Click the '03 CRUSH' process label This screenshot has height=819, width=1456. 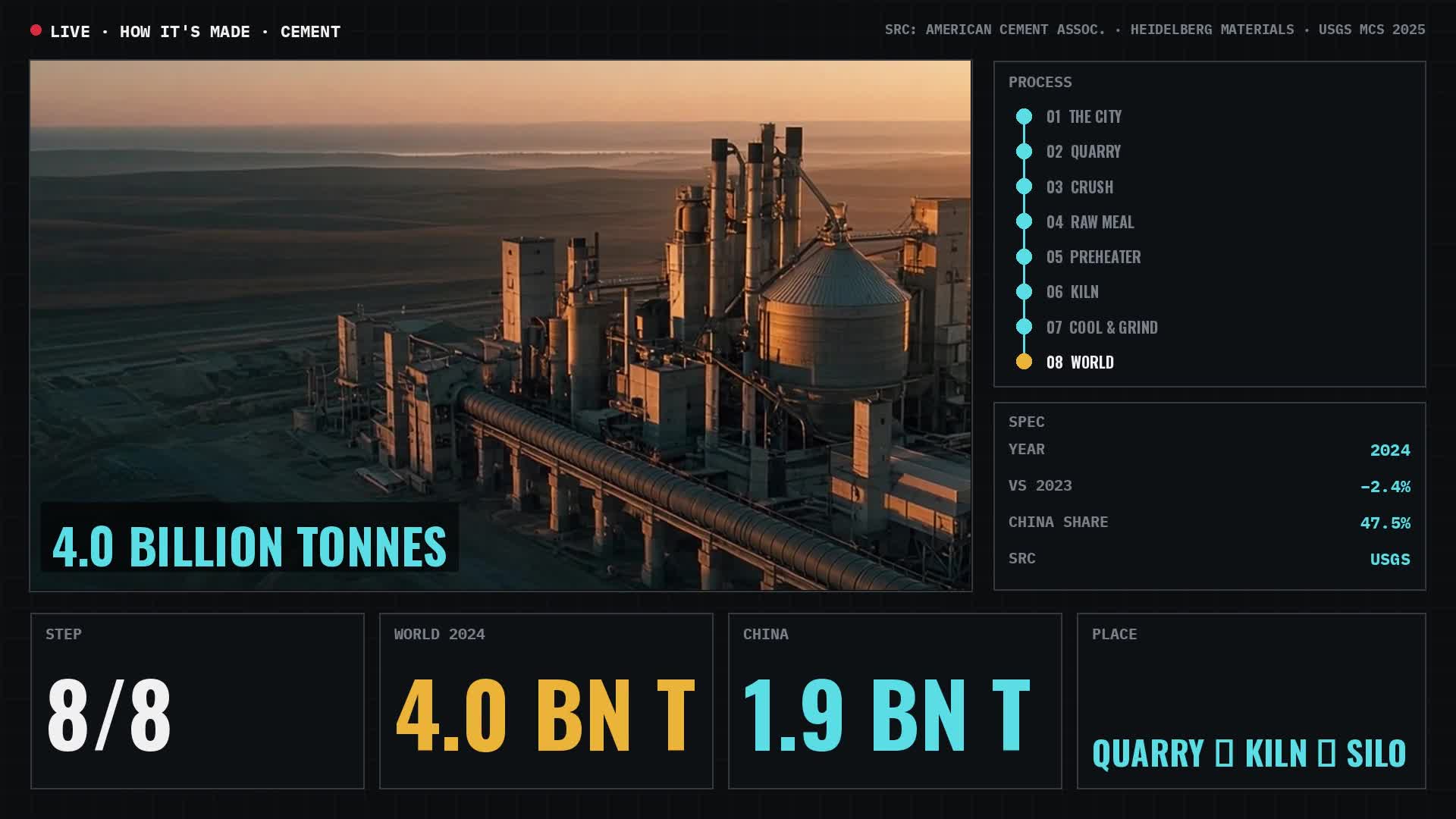pos(1080,187)
